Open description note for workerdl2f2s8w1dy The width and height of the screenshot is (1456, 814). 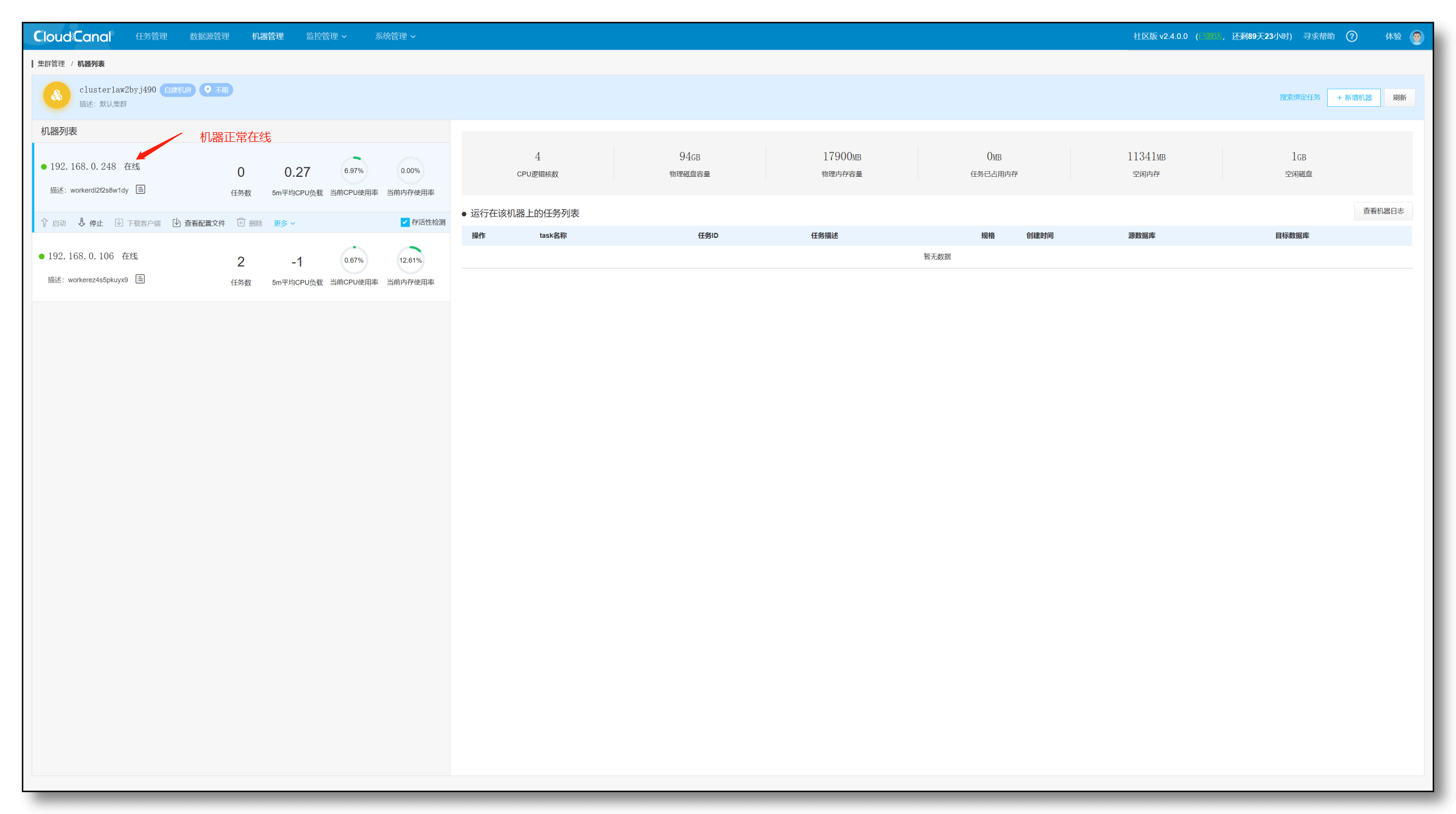(x=141, y=189)
